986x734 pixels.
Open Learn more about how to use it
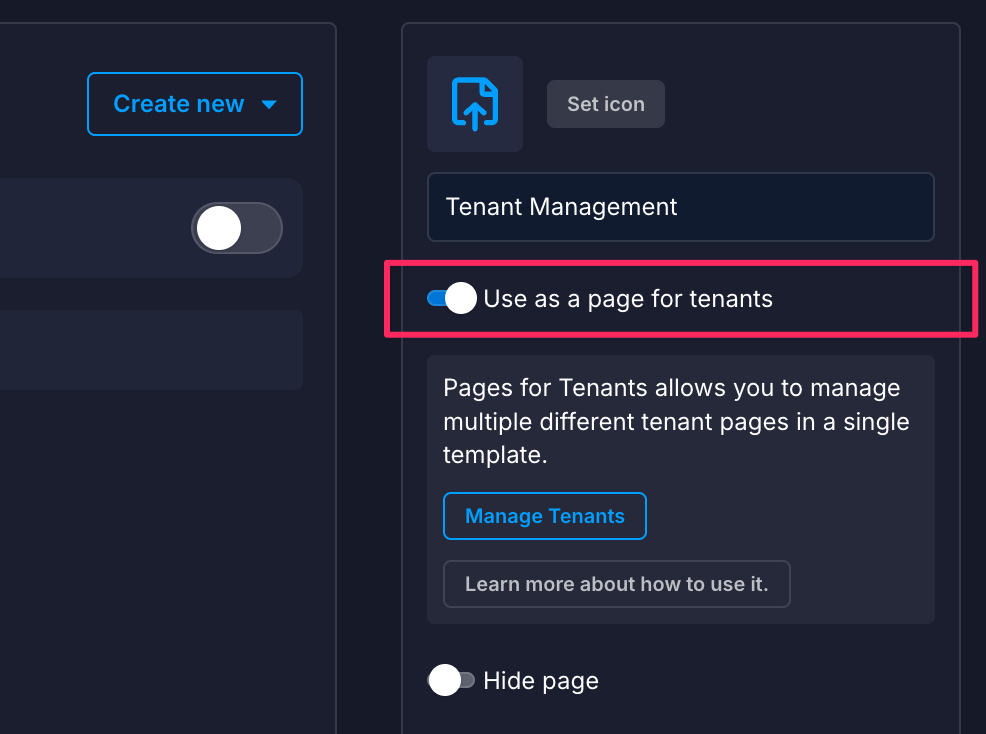616,584
